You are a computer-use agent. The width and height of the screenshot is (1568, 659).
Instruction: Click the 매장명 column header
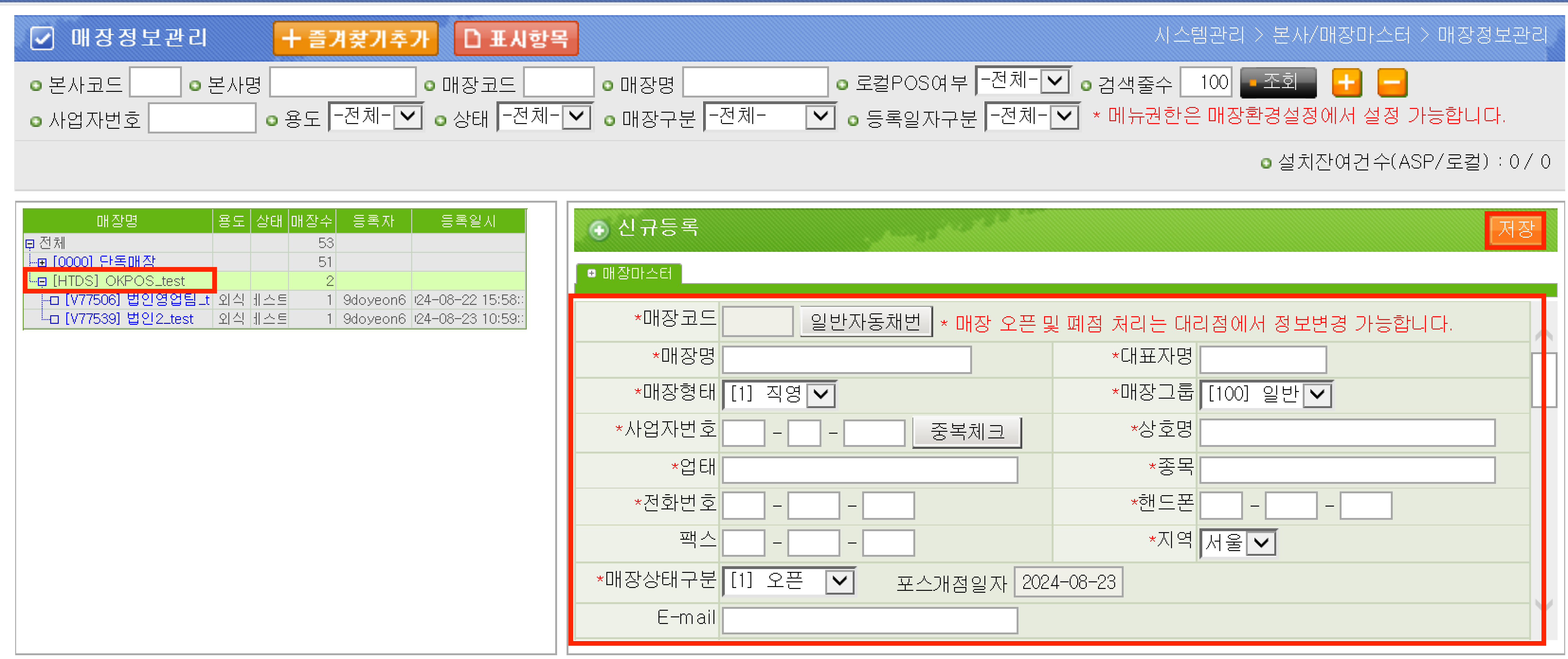click(117, 221)
